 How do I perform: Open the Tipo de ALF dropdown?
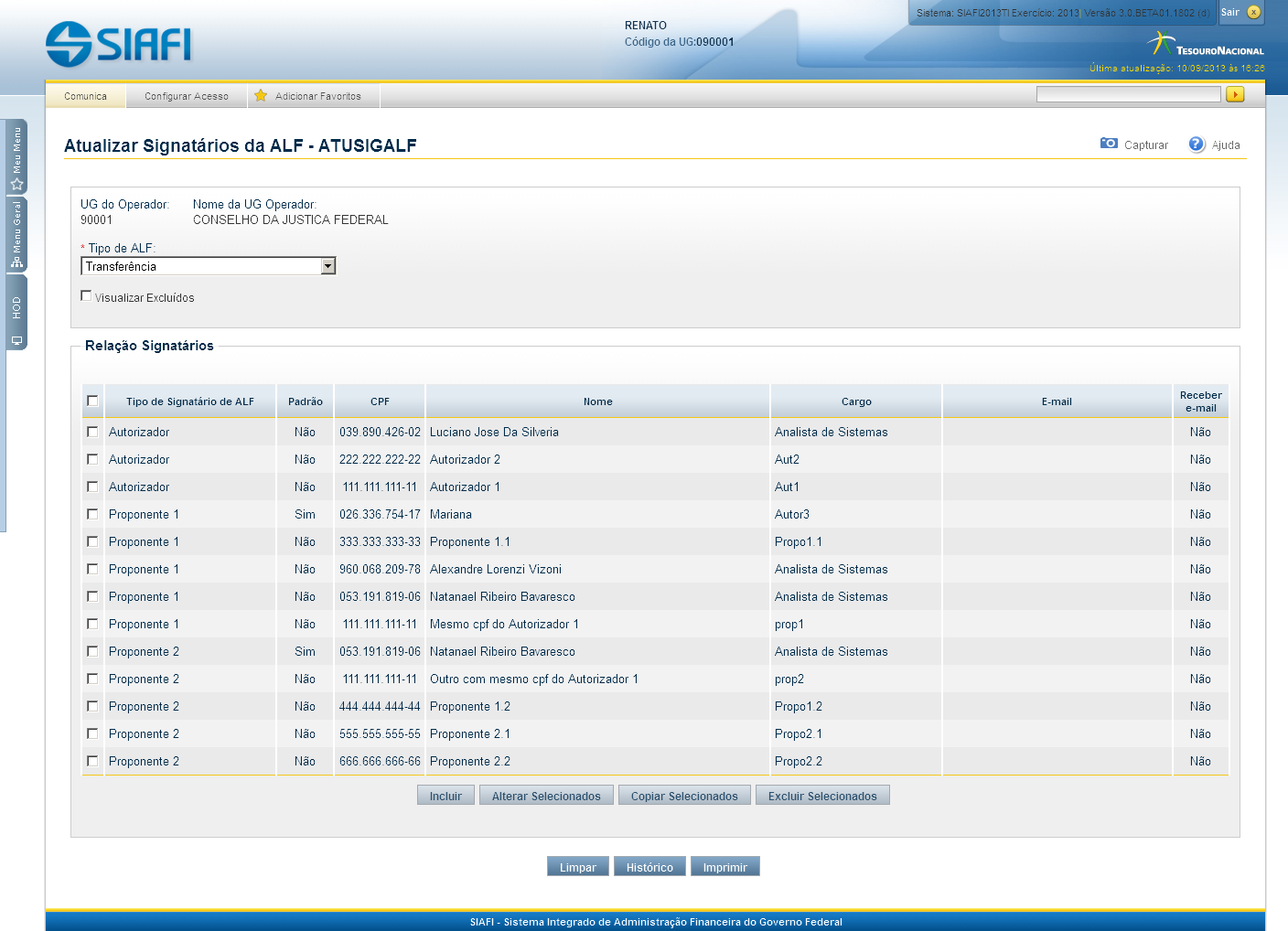point(328,266)
